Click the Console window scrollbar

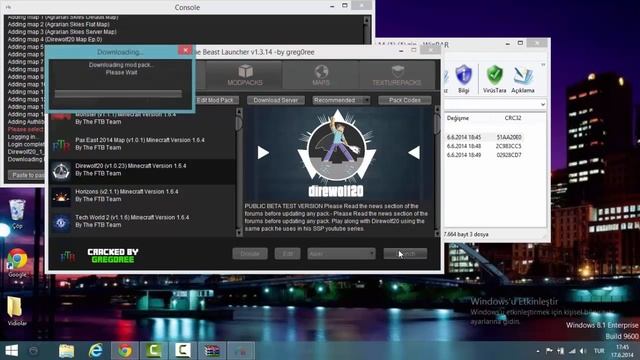pyautogui.click(x=366, y=29)
